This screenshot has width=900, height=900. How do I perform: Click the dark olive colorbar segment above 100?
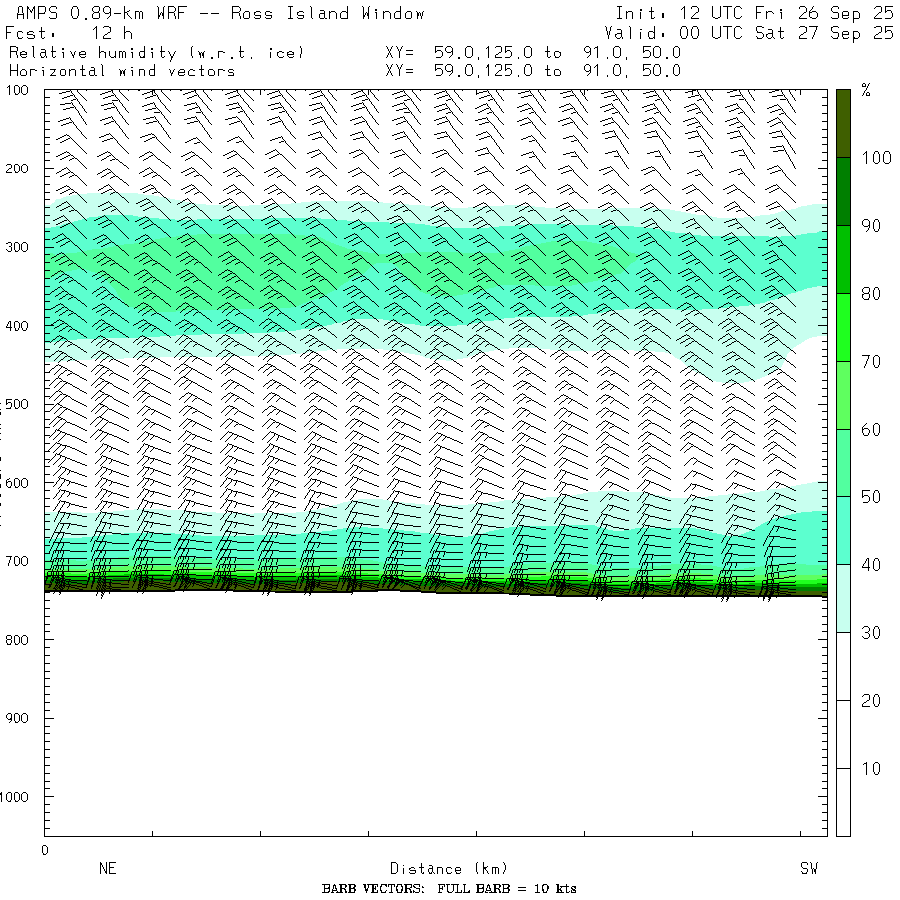point(843,123)
